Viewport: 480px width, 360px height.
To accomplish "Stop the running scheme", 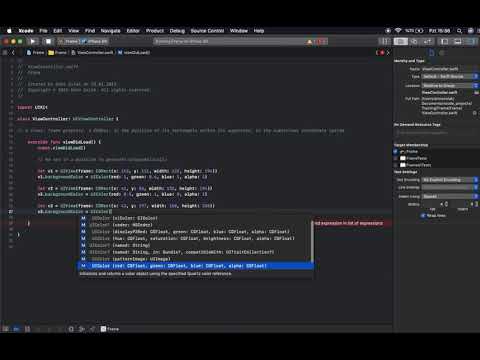I will pyautogui.click(x=48, y=41).
